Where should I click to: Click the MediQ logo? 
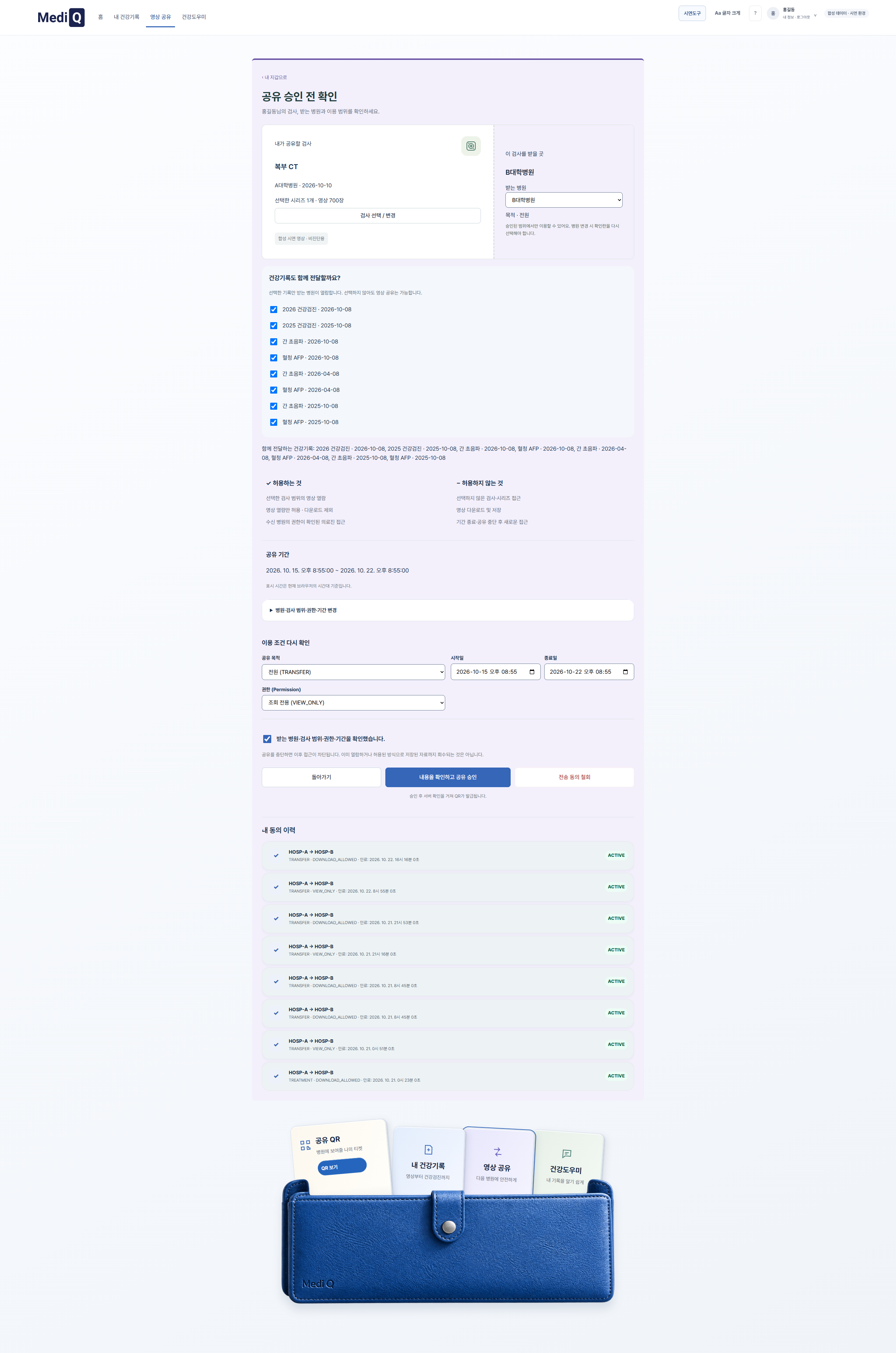coord(61,17)
